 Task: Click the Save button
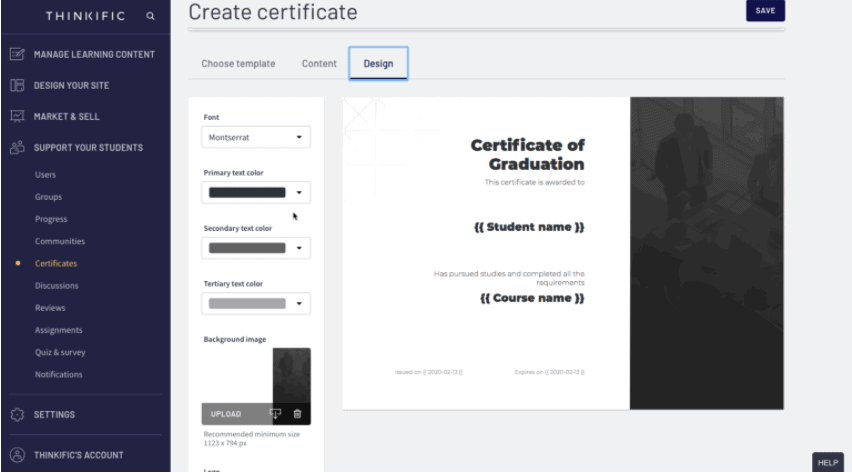765,10
